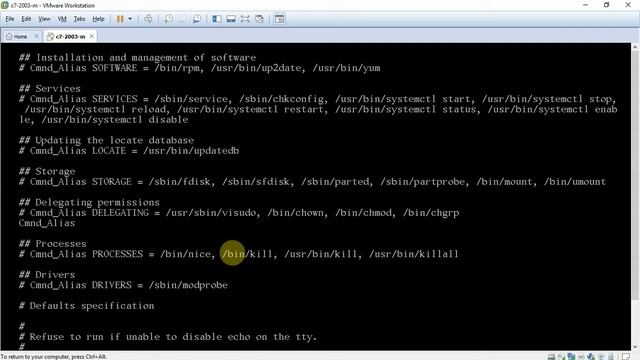640x360 pixels.
Task: Click the scrollbar up arrow
Action: tap(636, 47)
